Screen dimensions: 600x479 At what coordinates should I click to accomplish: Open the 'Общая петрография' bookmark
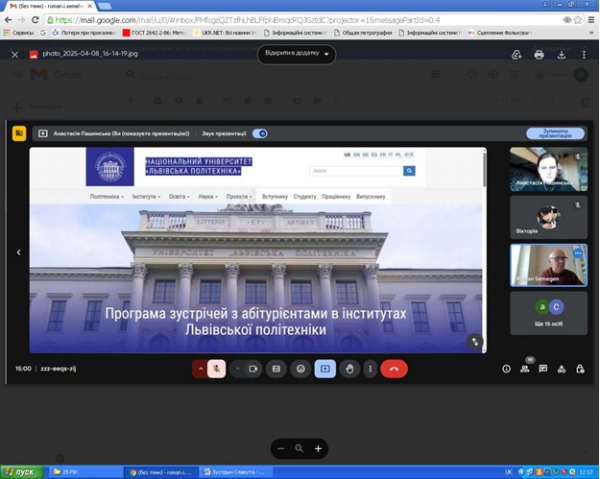(x=363, y=33)
